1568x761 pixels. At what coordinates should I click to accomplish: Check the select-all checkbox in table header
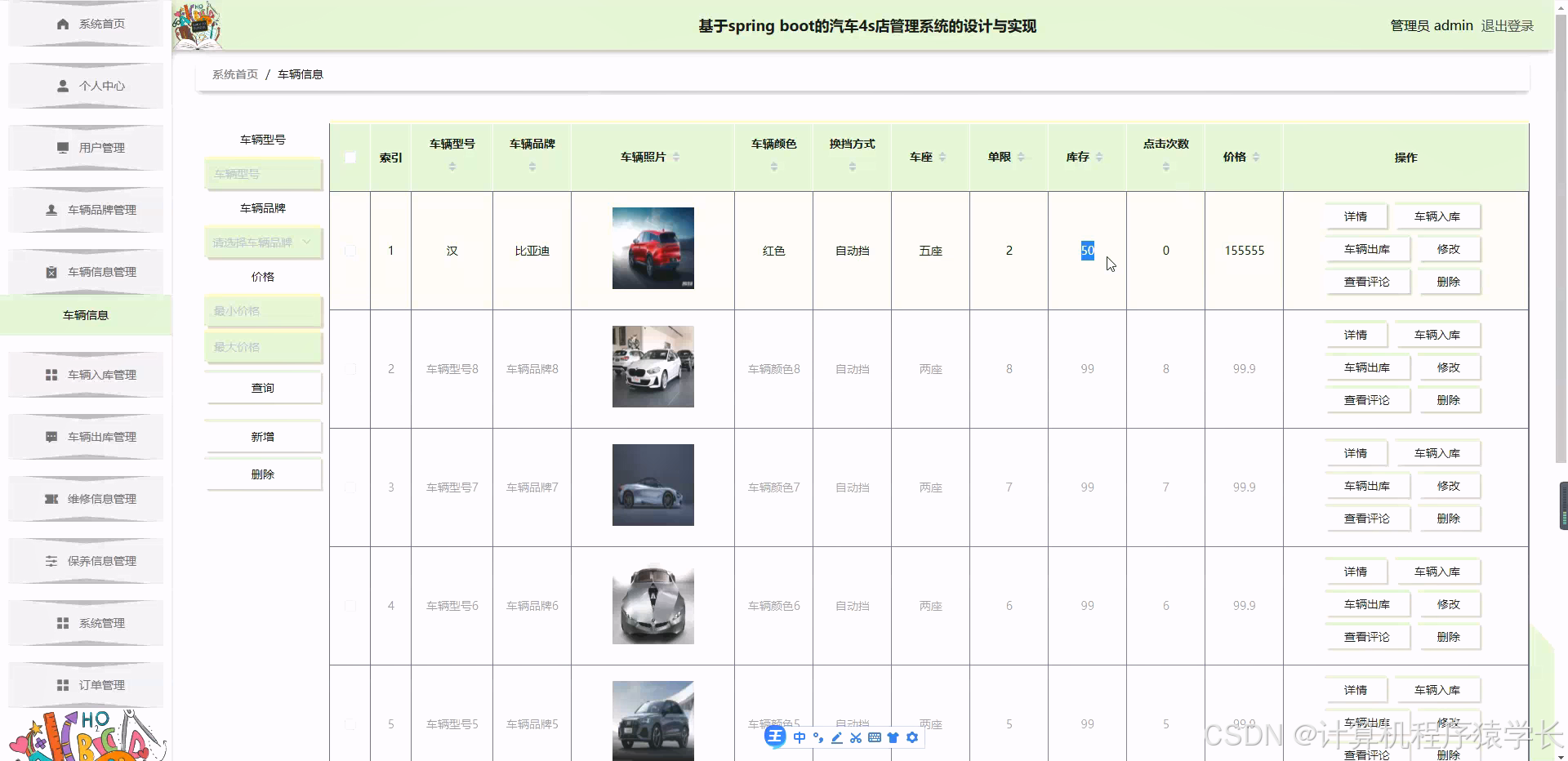350,157
